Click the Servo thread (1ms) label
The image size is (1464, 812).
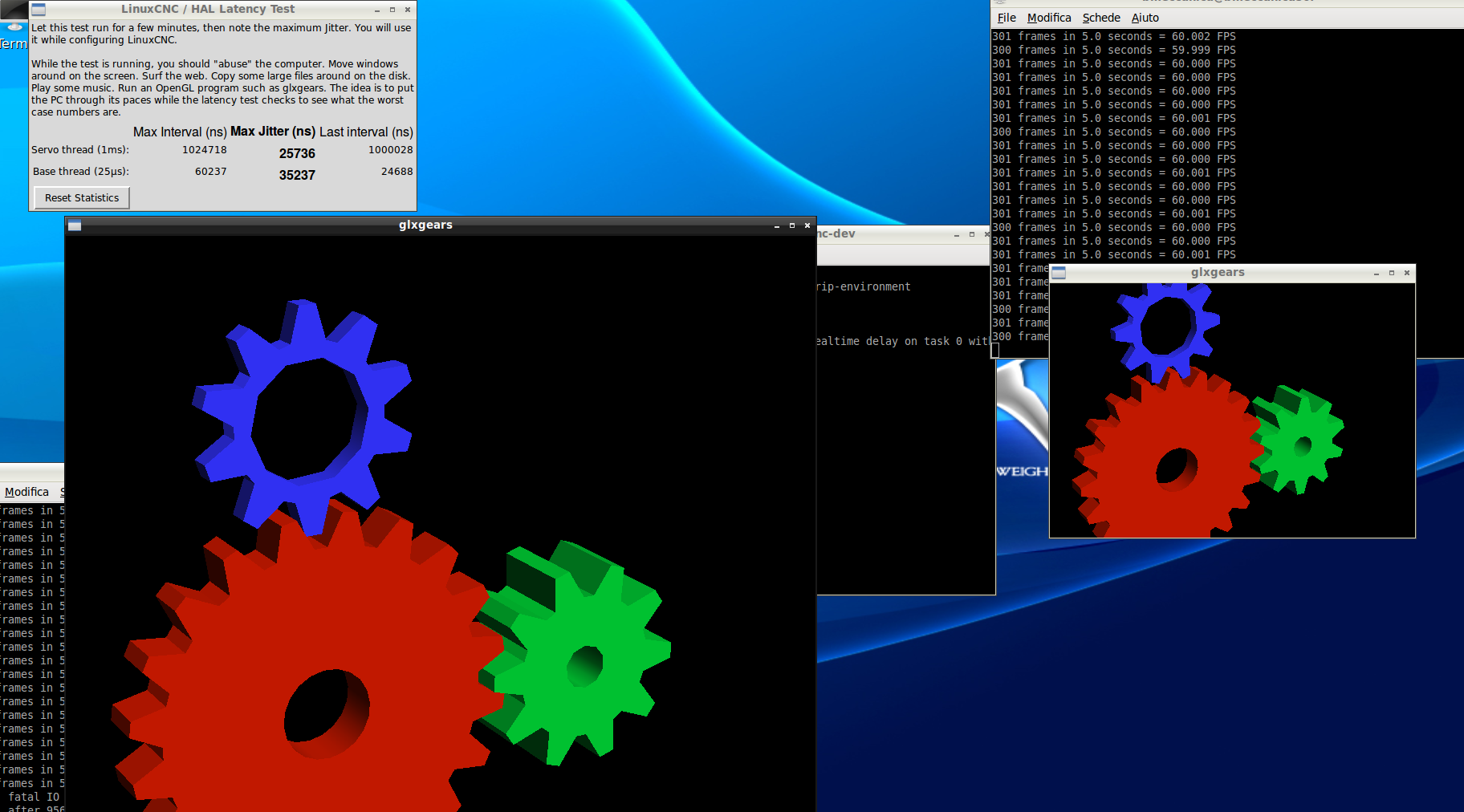80,150
